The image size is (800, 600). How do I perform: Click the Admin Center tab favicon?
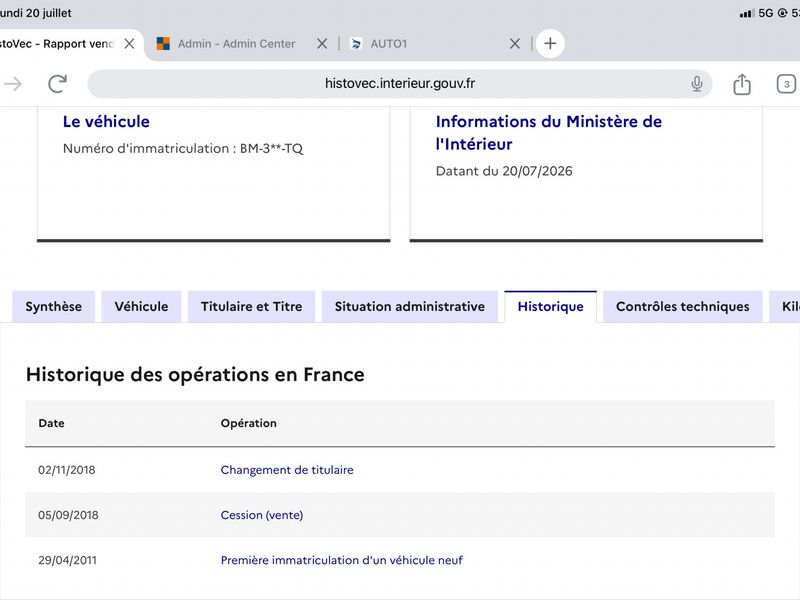(163, 44)
